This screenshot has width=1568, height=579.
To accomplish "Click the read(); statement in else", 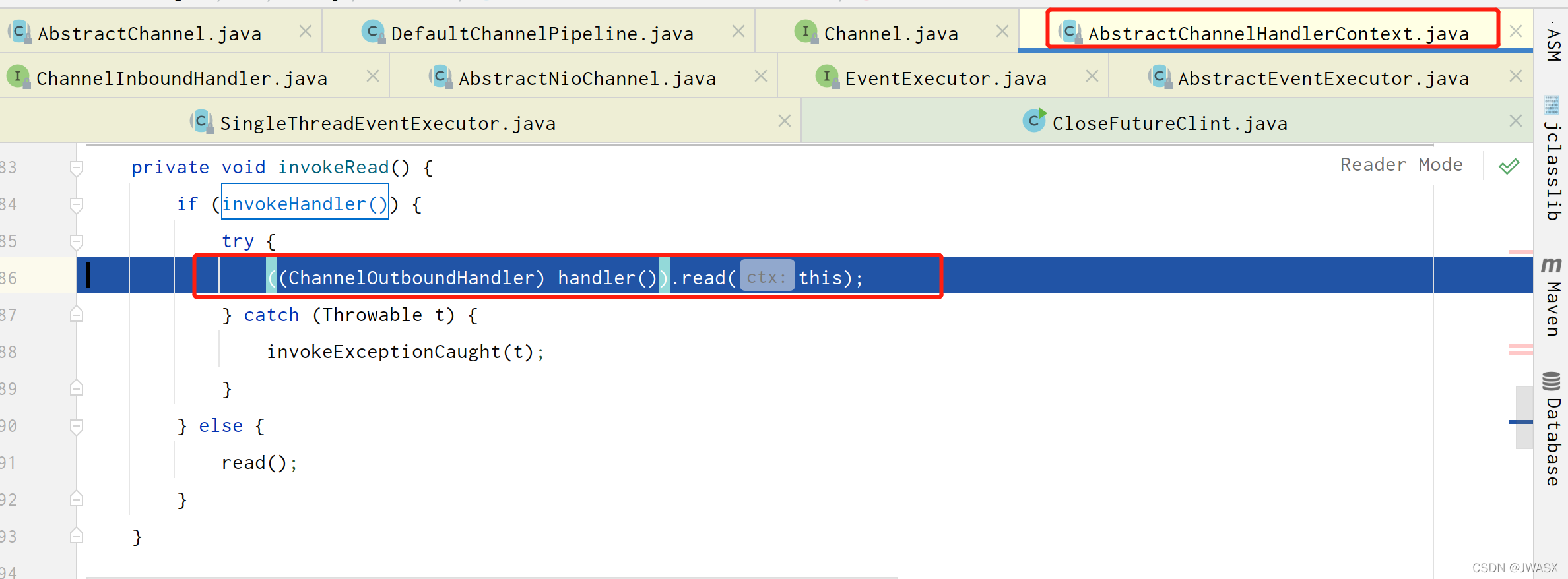I will point(259,462).
